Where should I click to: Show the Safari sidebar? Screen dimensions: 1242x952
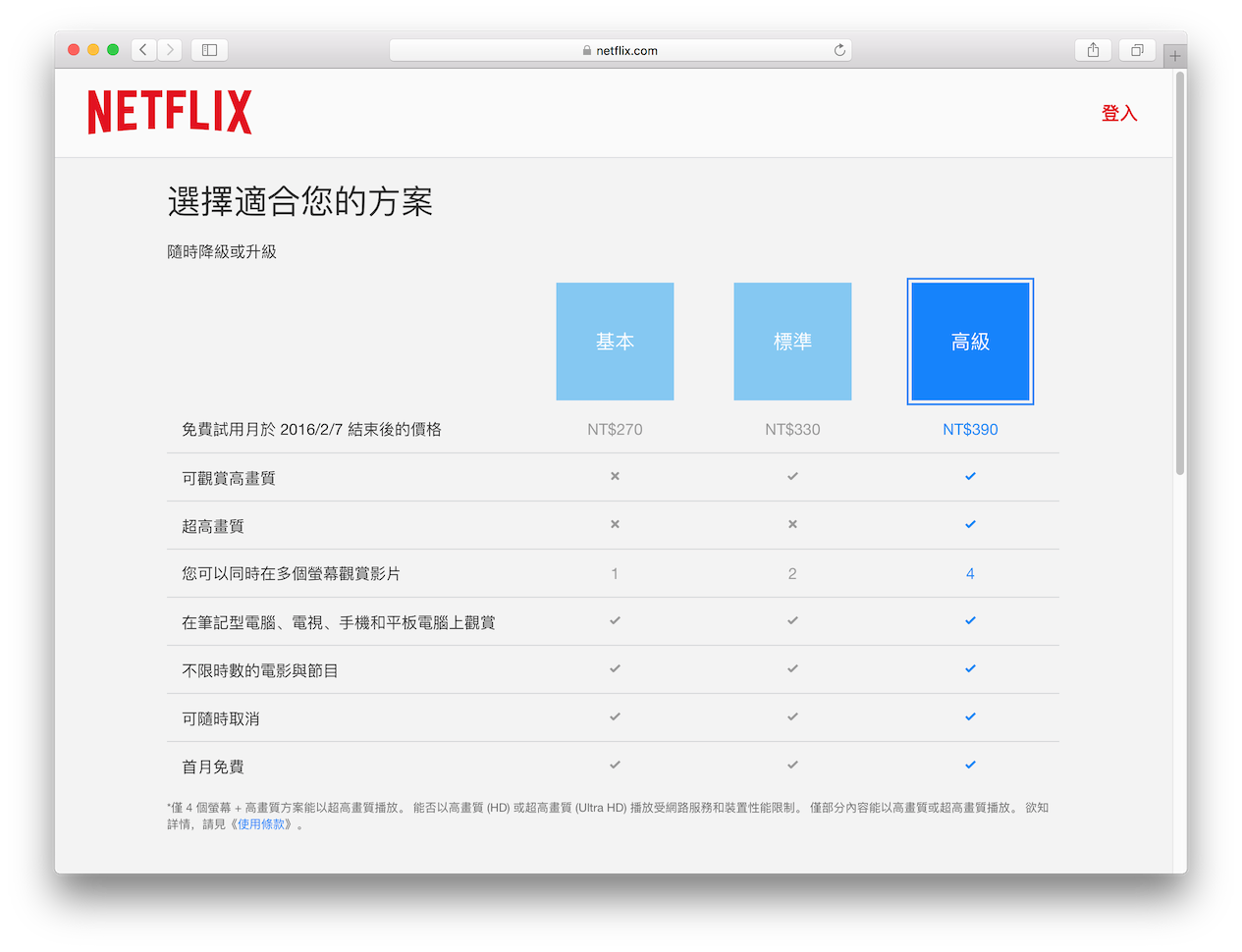tap(209, 49)
